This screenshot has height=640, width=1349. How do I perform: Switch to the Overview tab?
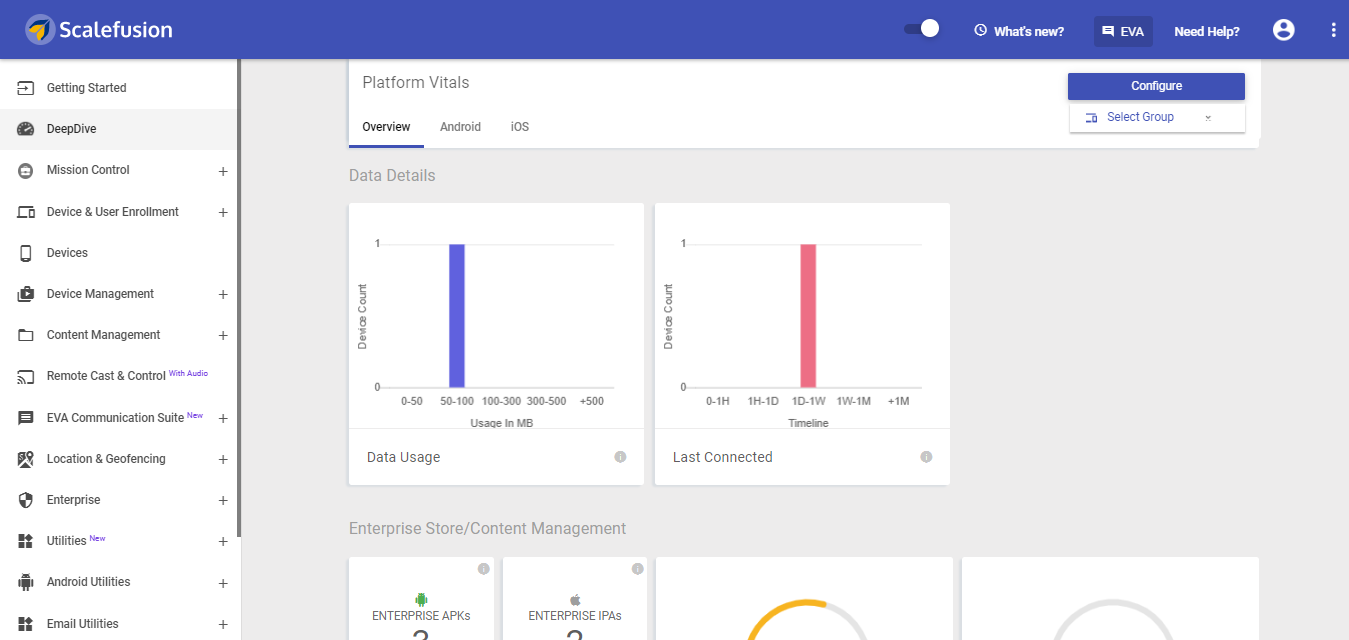coord(386,127)
